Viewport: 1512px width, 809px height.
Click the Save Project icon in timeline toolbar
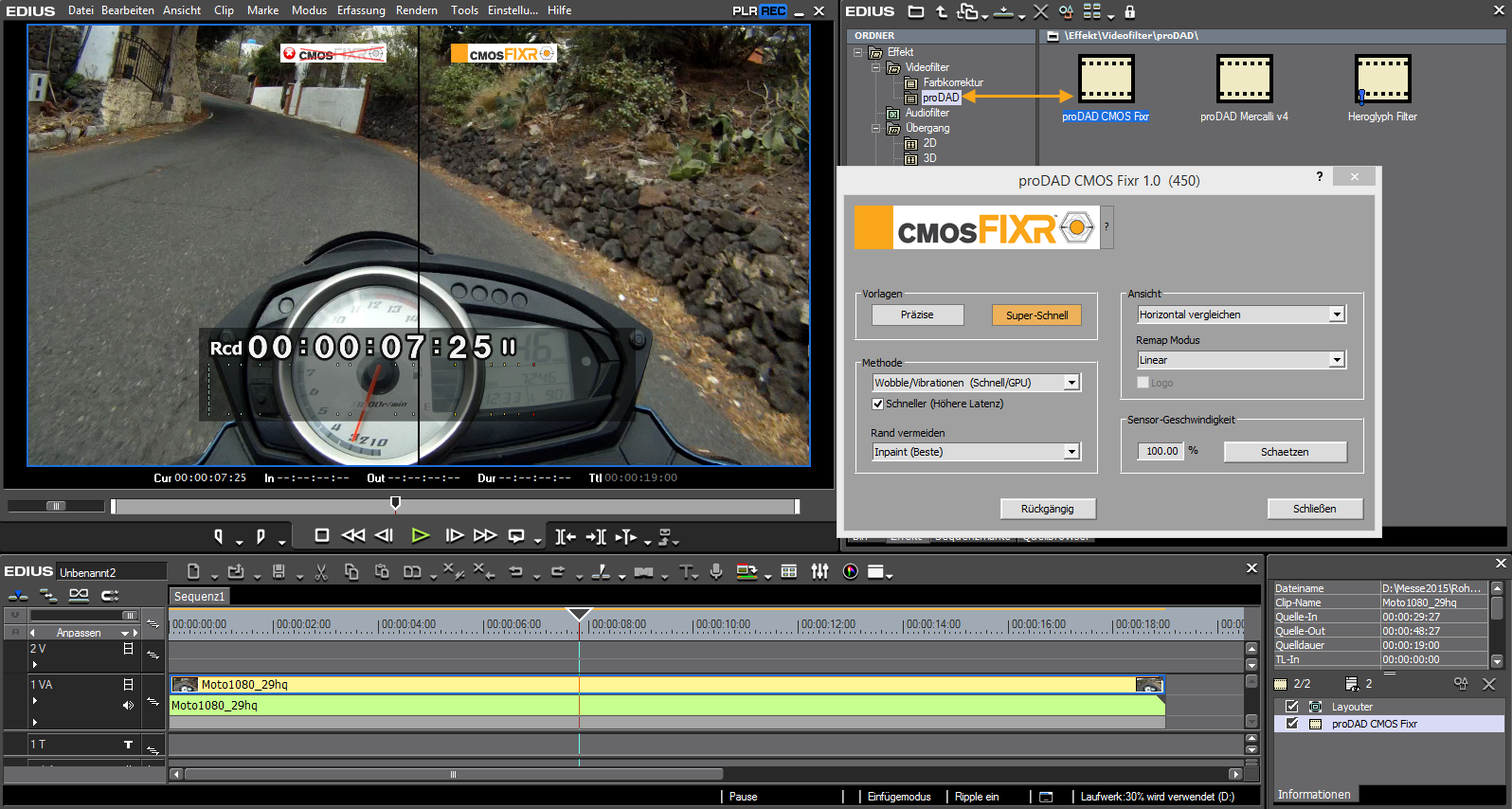279,571
